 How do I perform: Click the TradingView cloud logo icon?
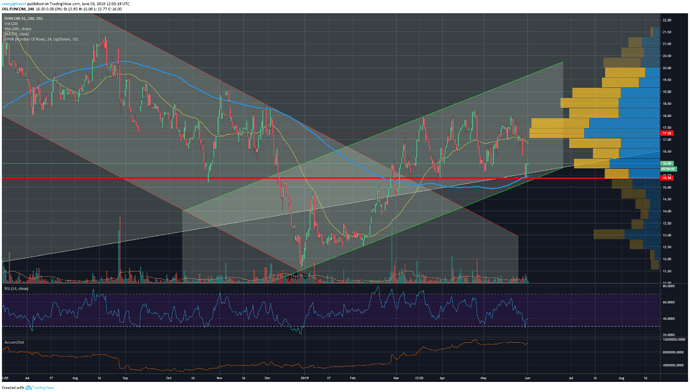click(x=29, y=388)
